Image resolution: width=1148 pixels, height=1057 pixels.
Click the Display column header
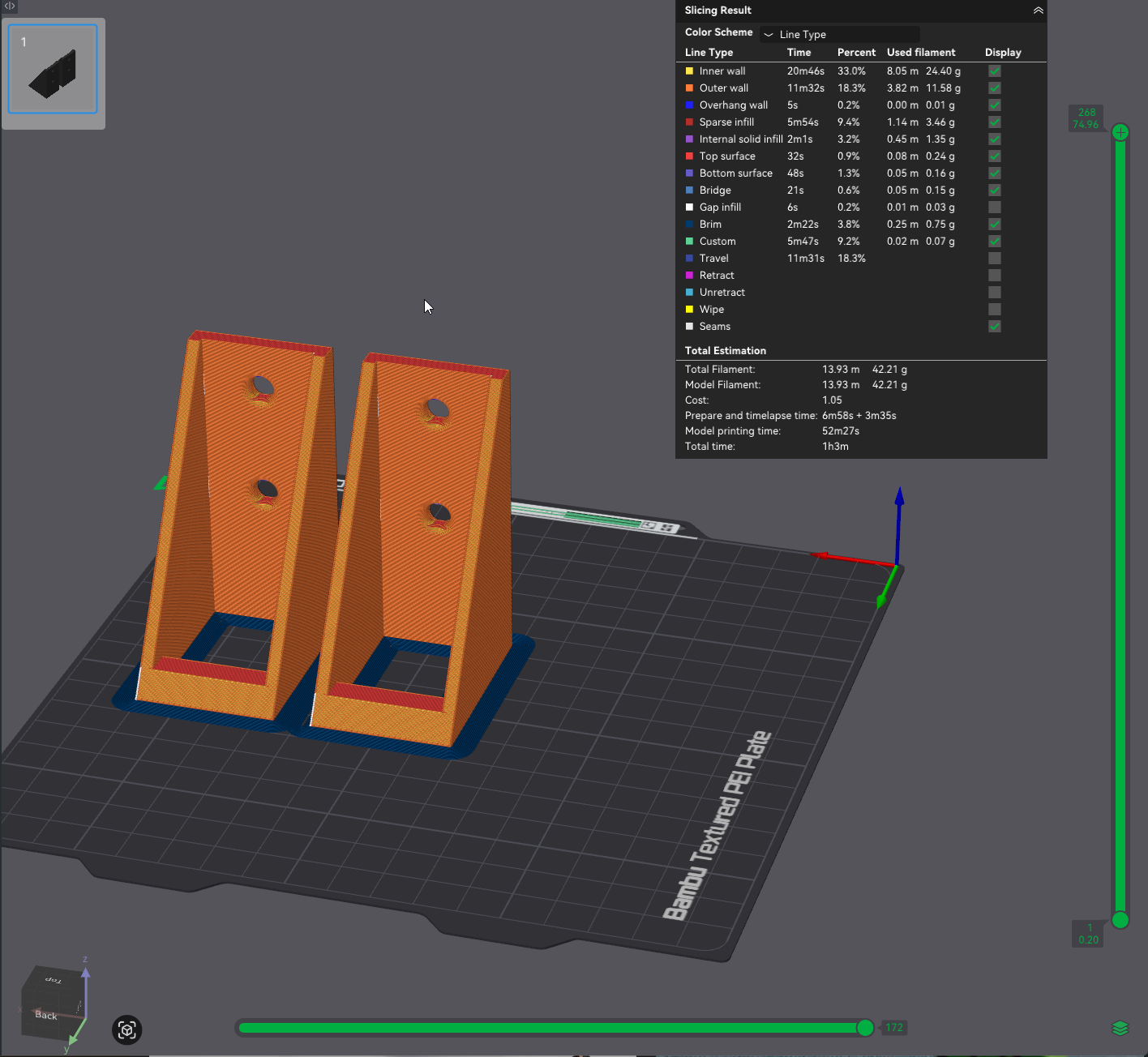click(x=1003, y=53)
